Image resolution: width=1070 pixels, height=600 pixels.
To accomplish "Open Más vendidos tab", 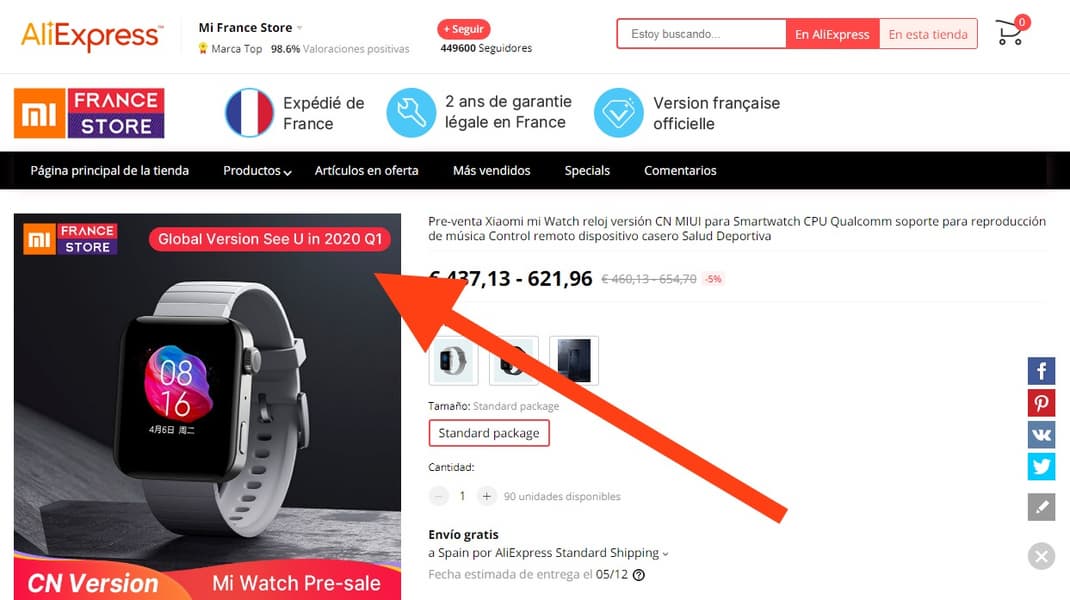I will (491, 171).
